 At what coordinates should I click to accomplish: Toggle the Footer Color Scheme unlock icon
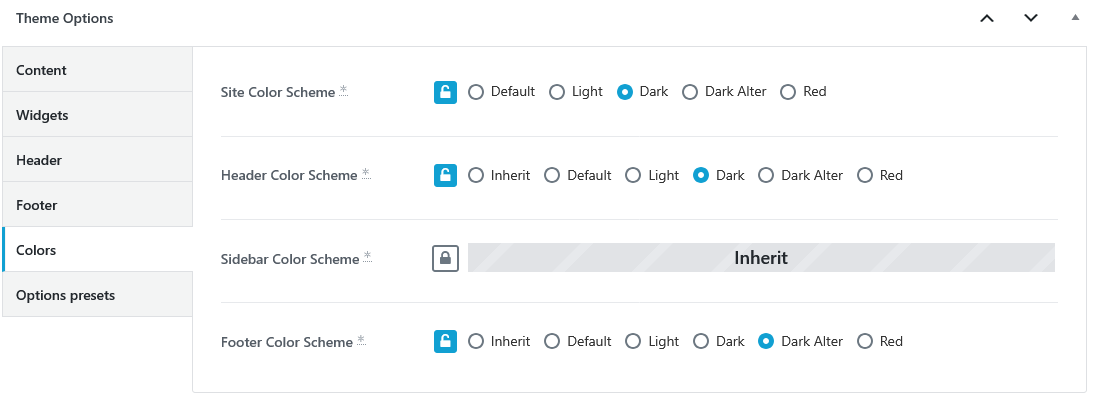pos(445,342)
